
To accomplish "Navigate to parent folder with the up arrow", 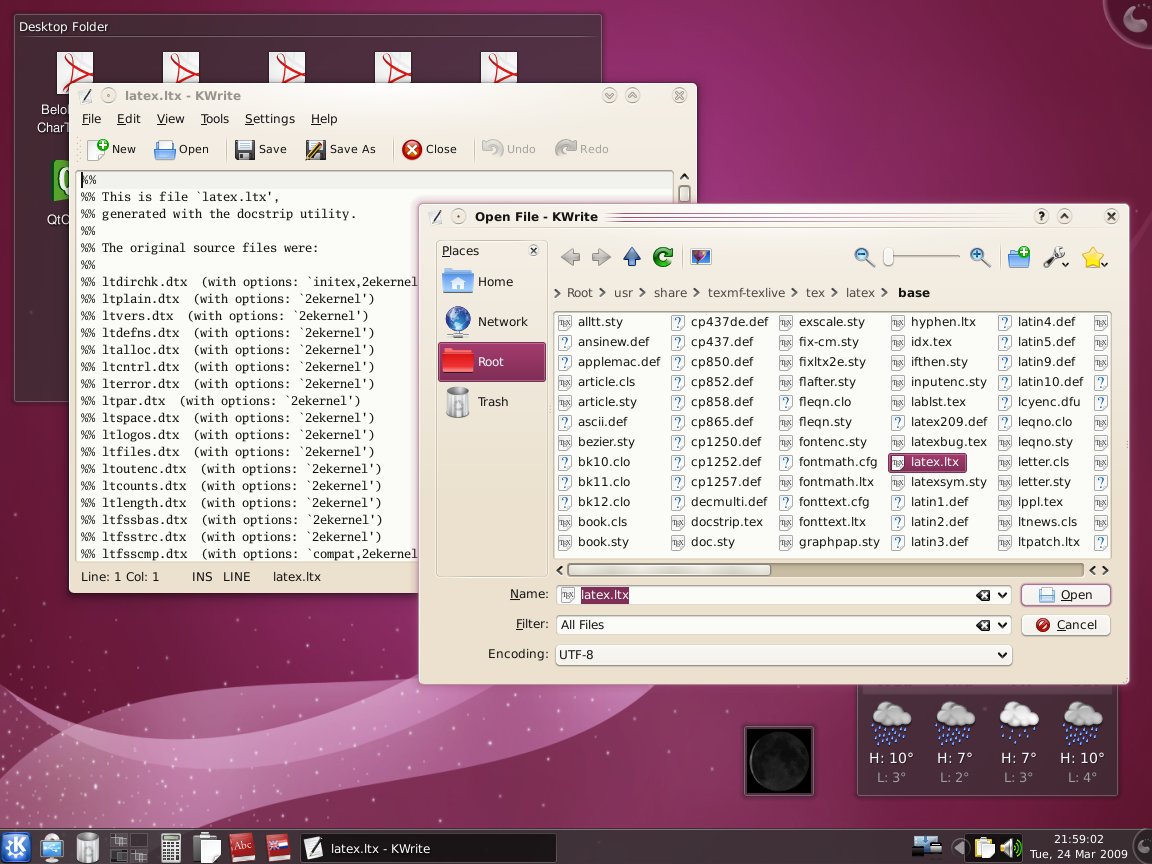I will click(632, 256).
